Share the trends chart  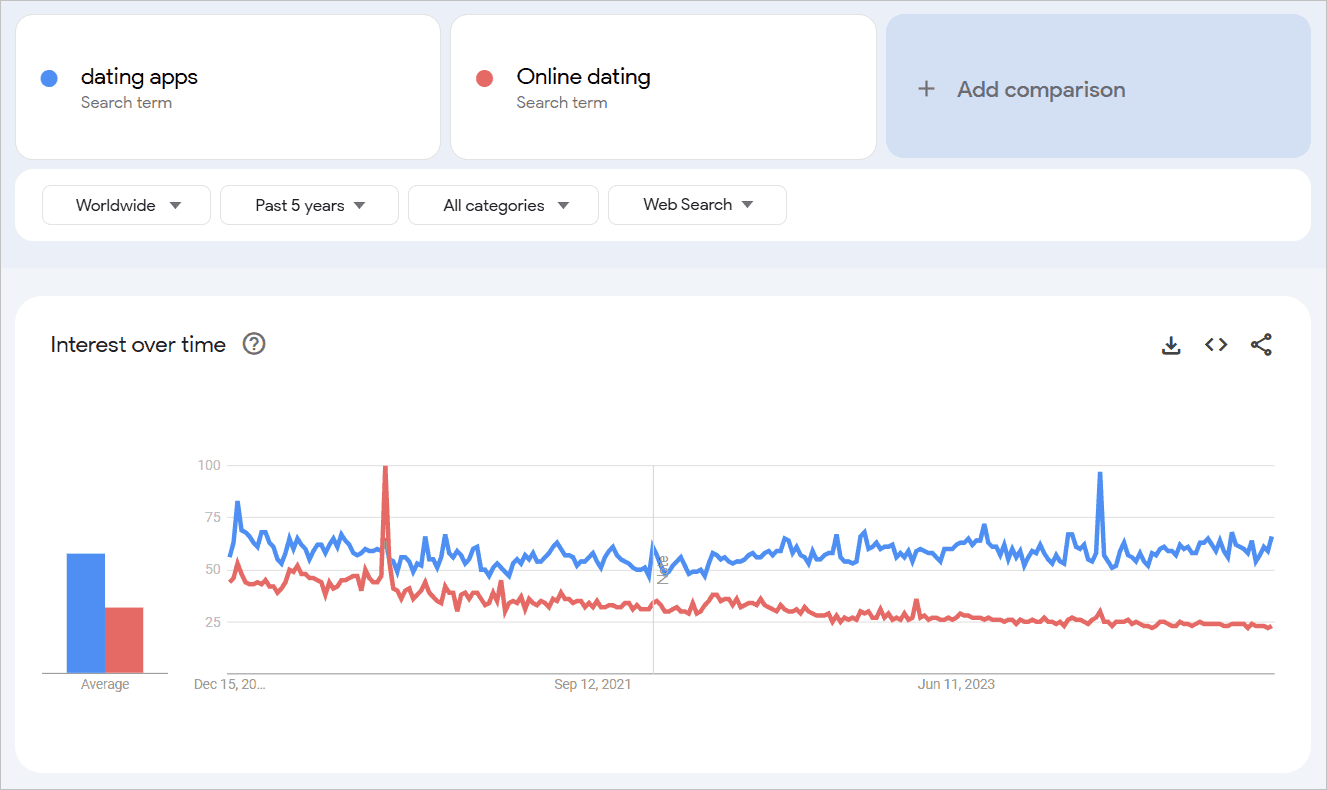point(1261,344)
